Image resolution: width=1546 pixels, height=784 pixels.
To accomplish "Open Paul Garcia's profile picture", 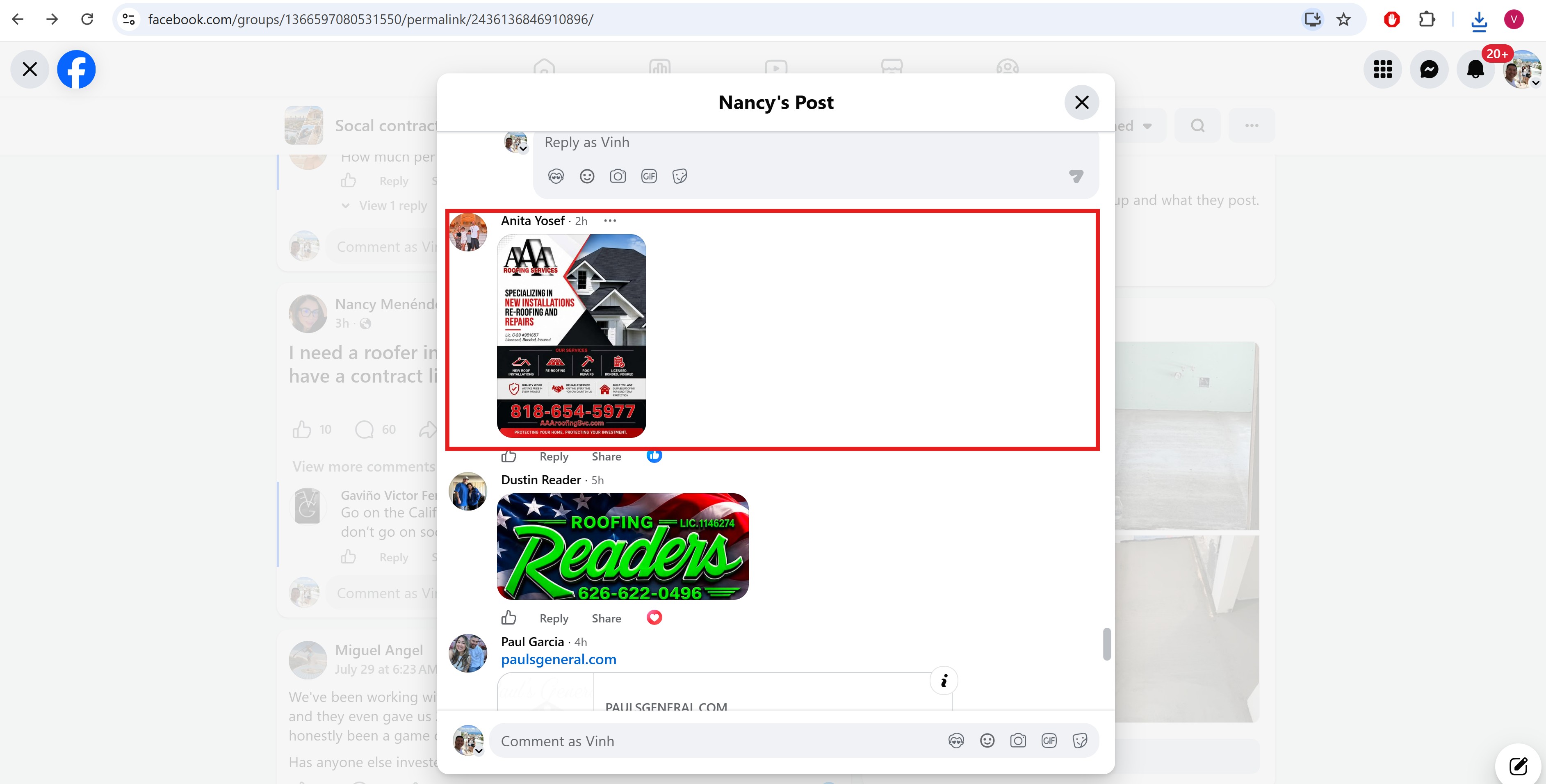I will coord(468,653).
